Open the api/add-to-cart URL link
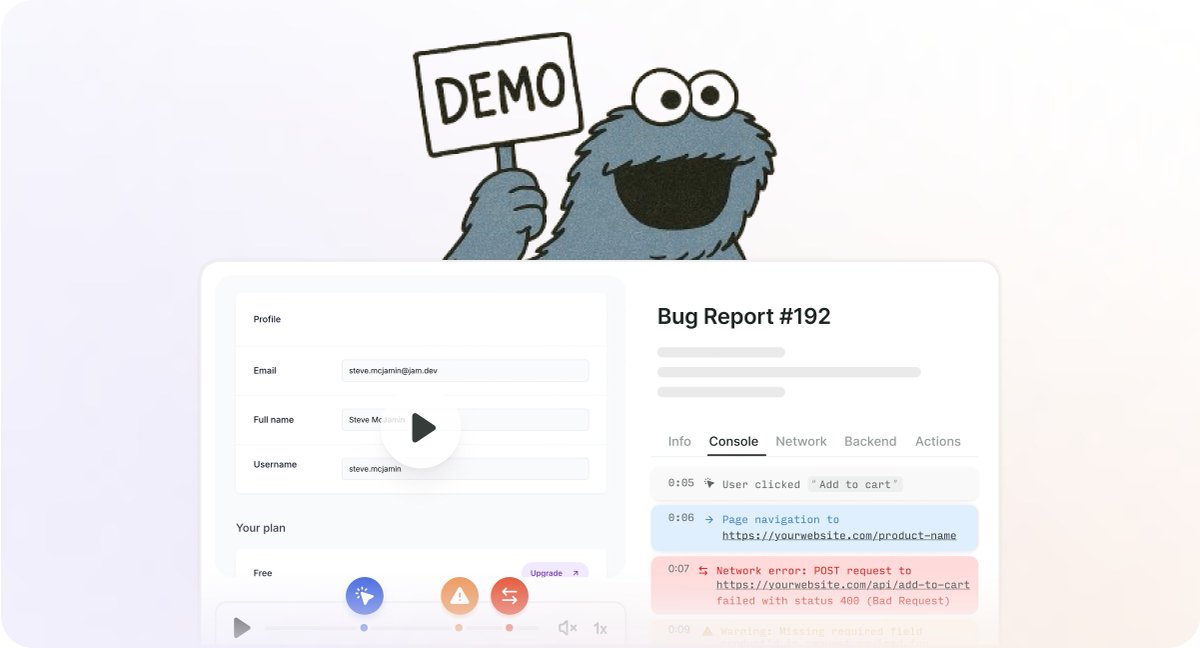 pos(843,584)
